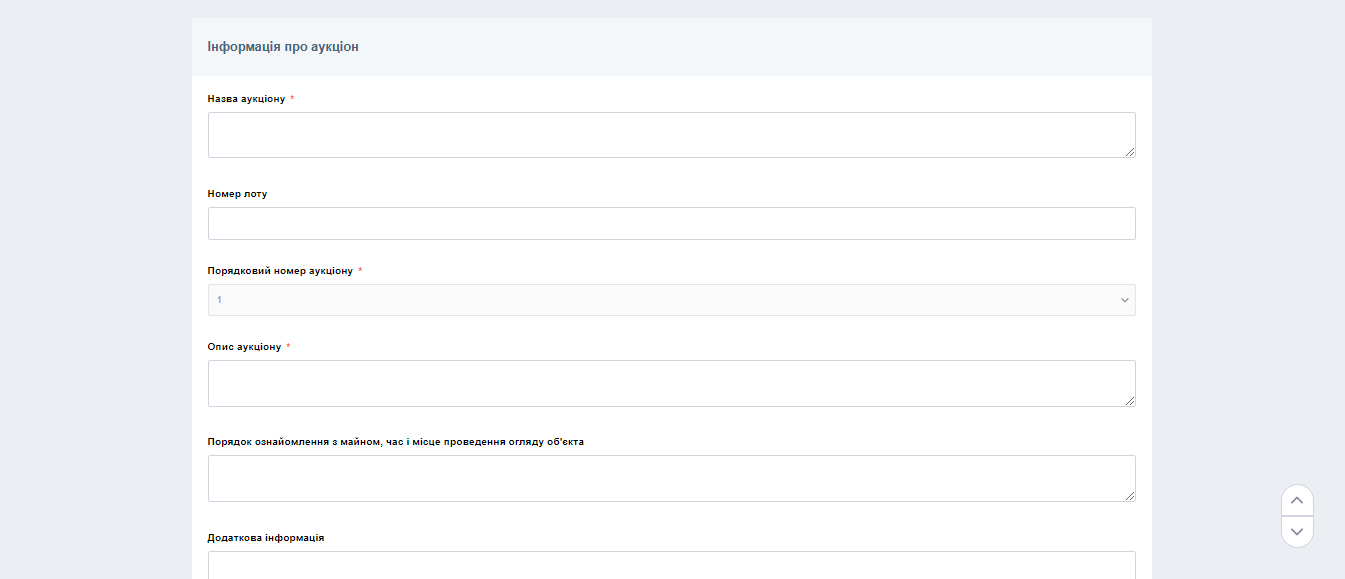Click the Назва аукціону field label
The image size is (1345, 579).
(x=246, y=99)
